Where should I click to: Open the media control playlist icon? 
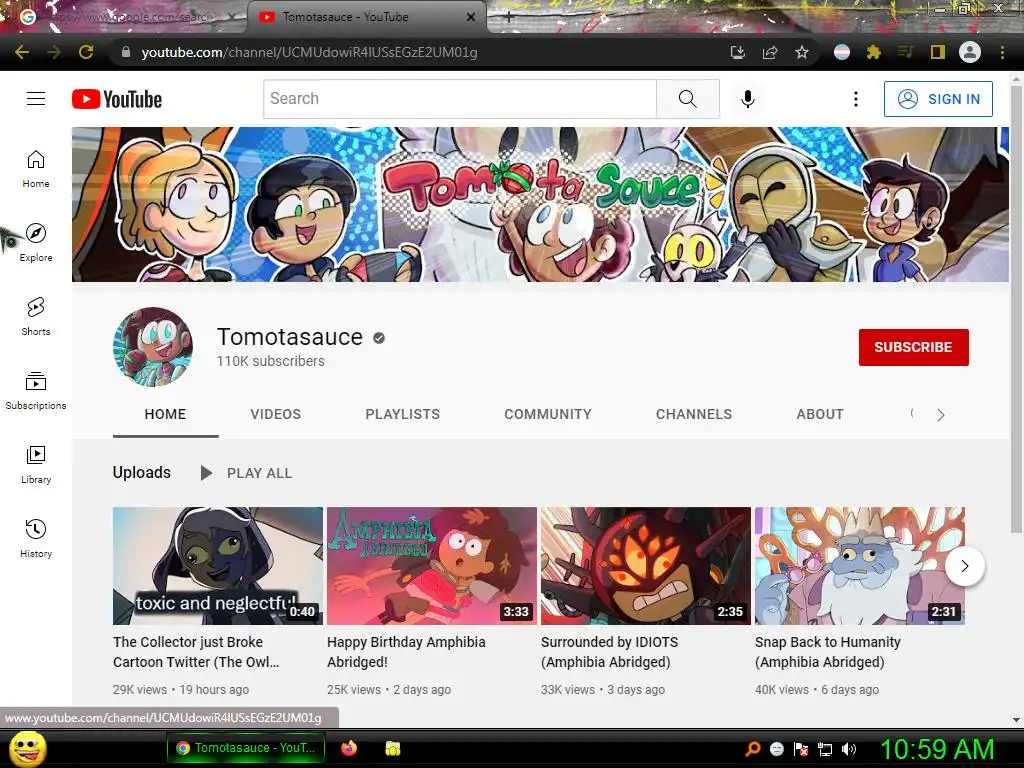pyautogui.click(x=906, y=52)
